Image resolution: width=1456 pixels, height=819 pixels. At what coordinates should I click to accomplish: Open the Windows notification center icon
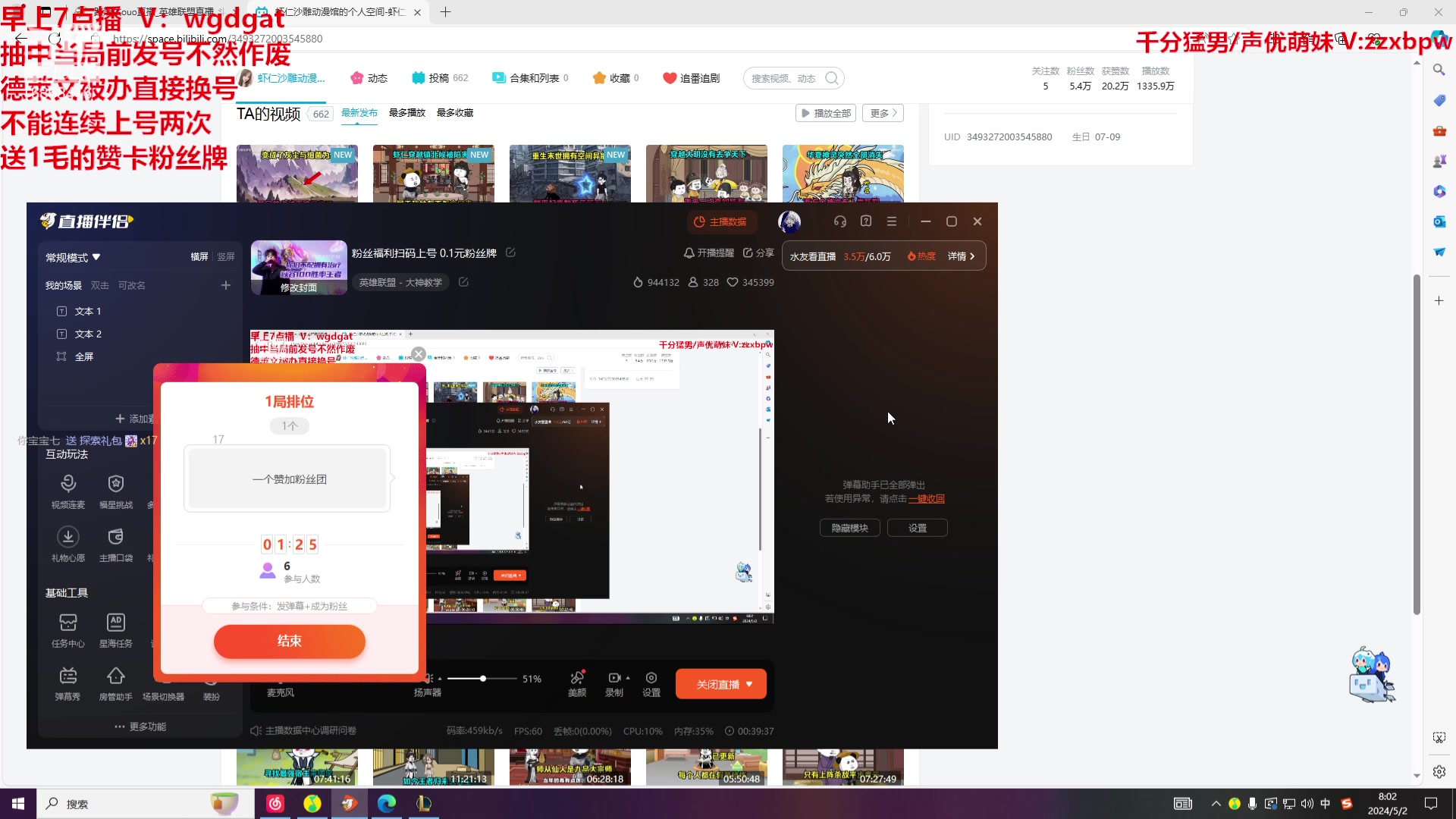1431,804
